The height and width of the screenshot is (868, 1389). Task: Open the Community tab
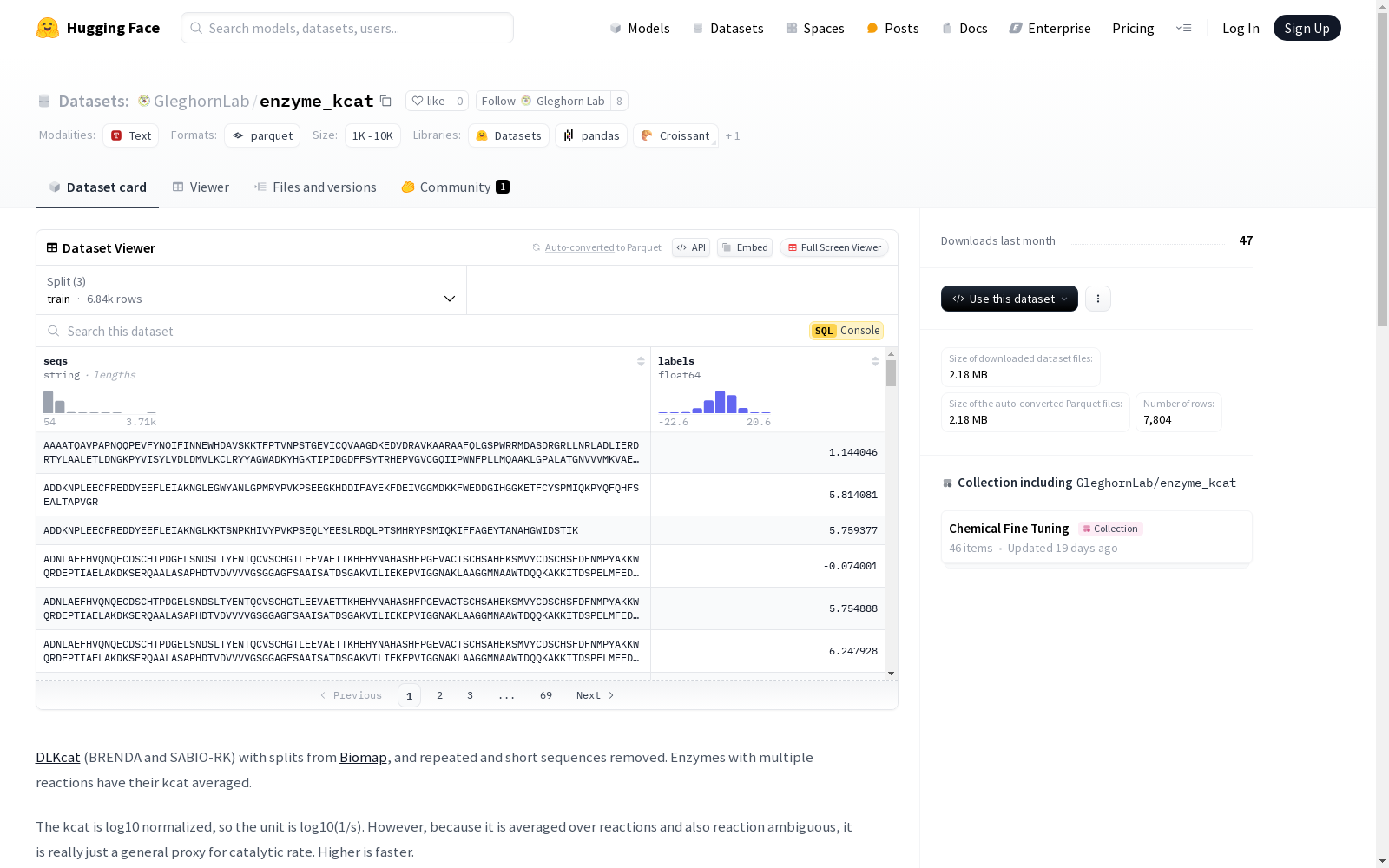[x=455, y=187]
